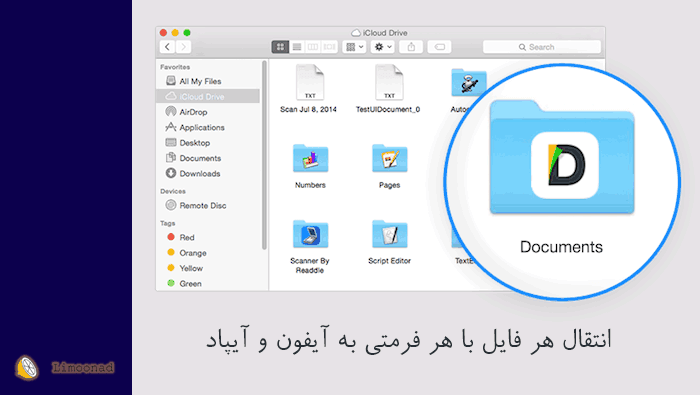Select the Orange tag
Screen dimensions: 700x395
coord(208,253)
